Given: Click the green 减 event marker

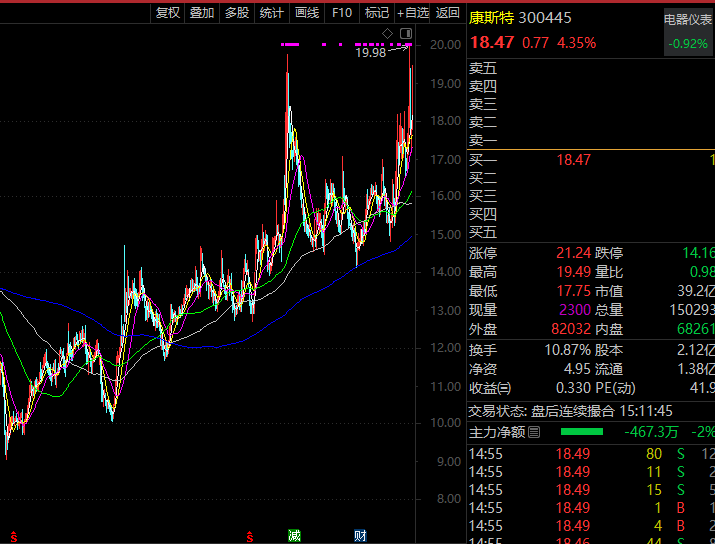Looking at the screenshot, I should (x=294, y=535).
